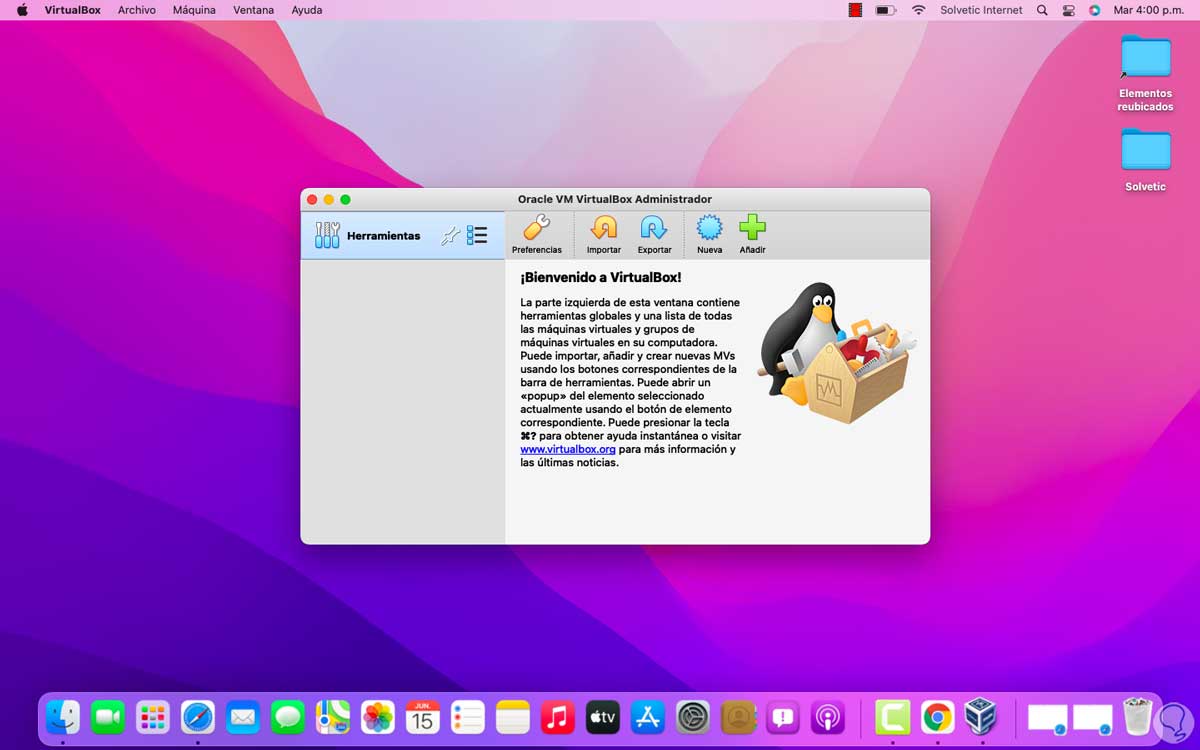Open the Wi-Fi status menu
1200x750 pixels.
coord(918,10)
